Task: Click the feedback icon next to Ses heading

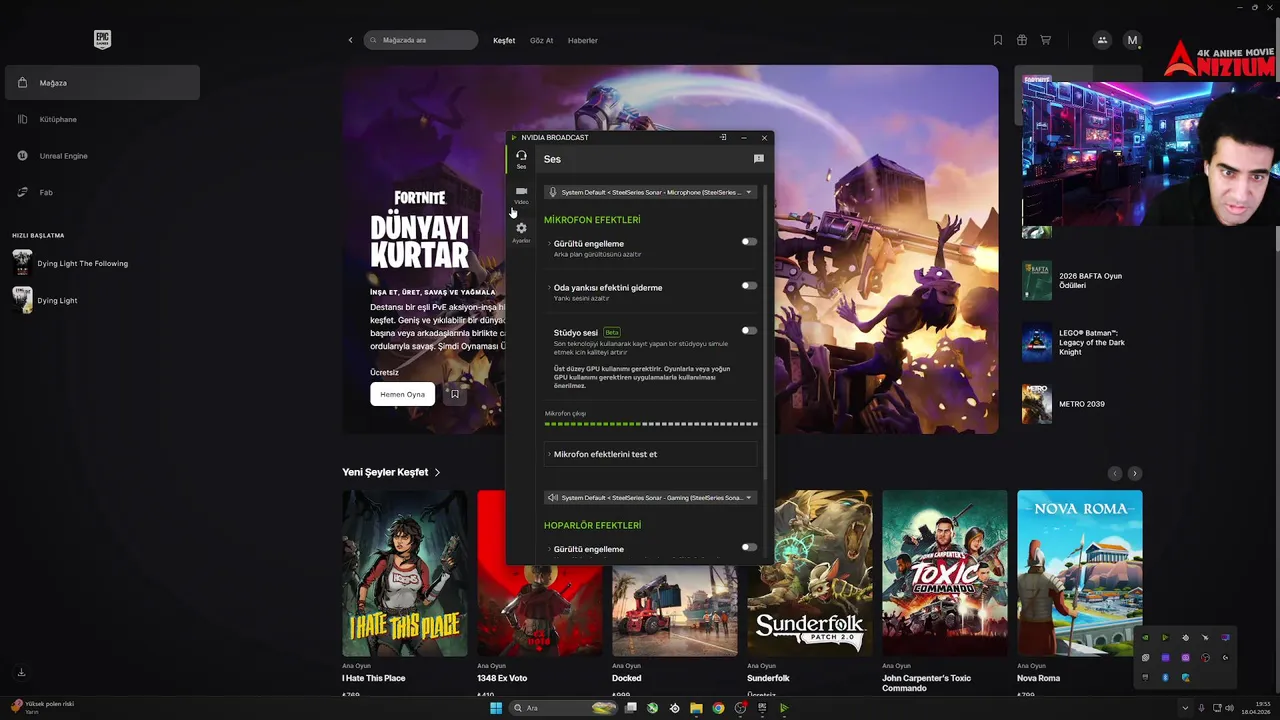Action: coord(758,159)
